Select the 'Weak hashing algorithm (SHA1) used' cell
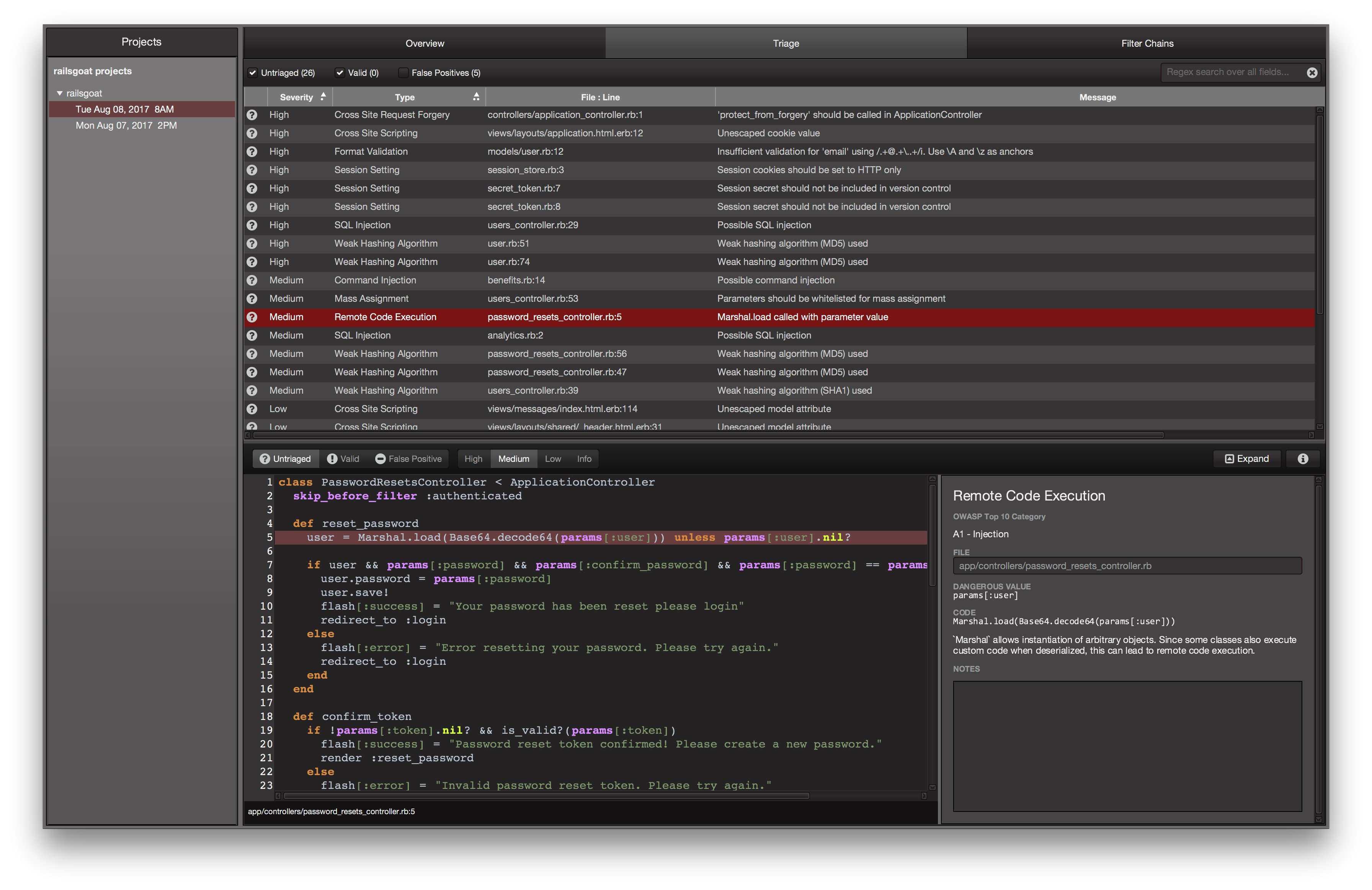This screenshot has width=1372, height=890. (794, 391)
